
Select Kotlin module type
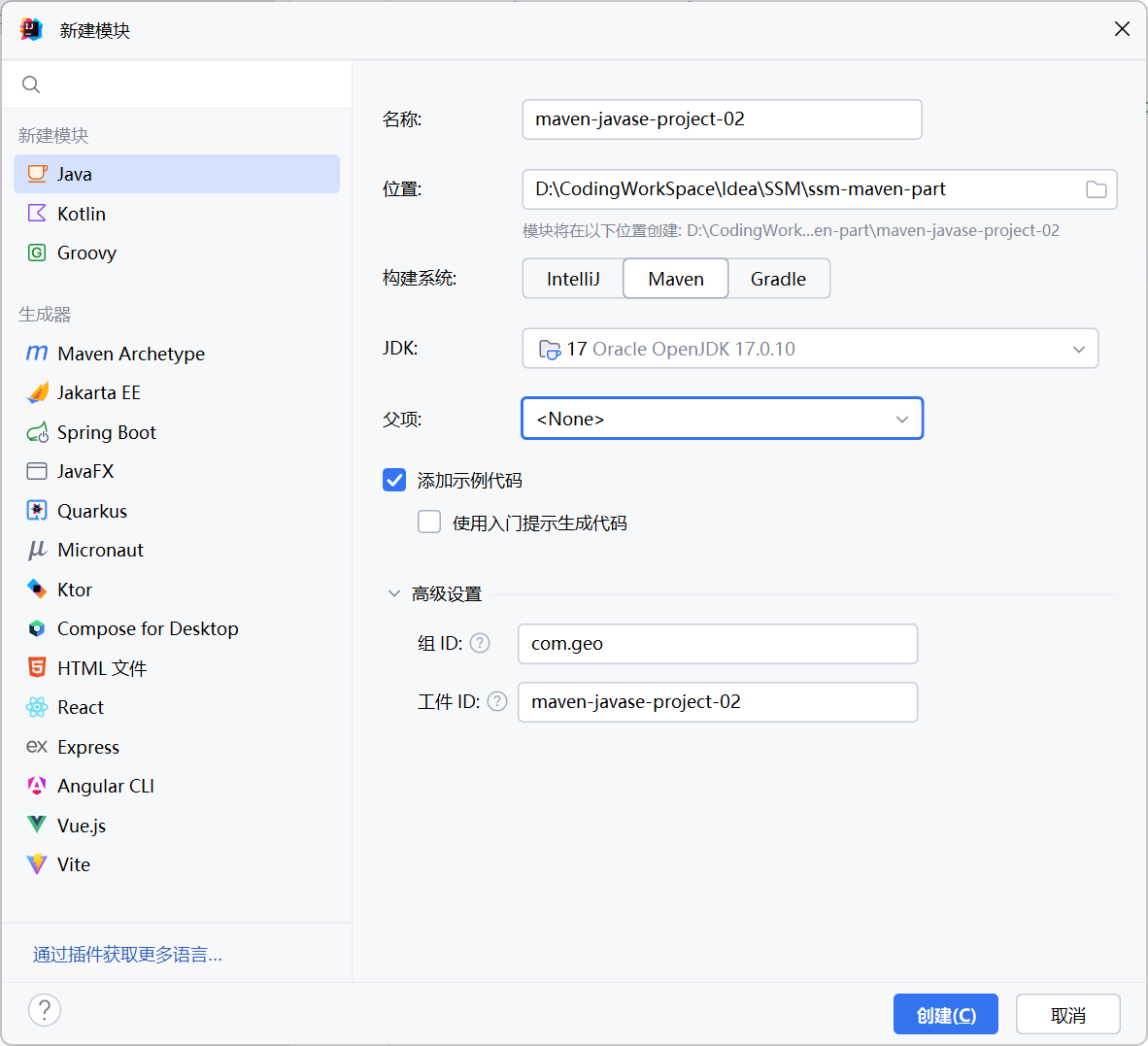pyautogui.click(x=177, y=213)
